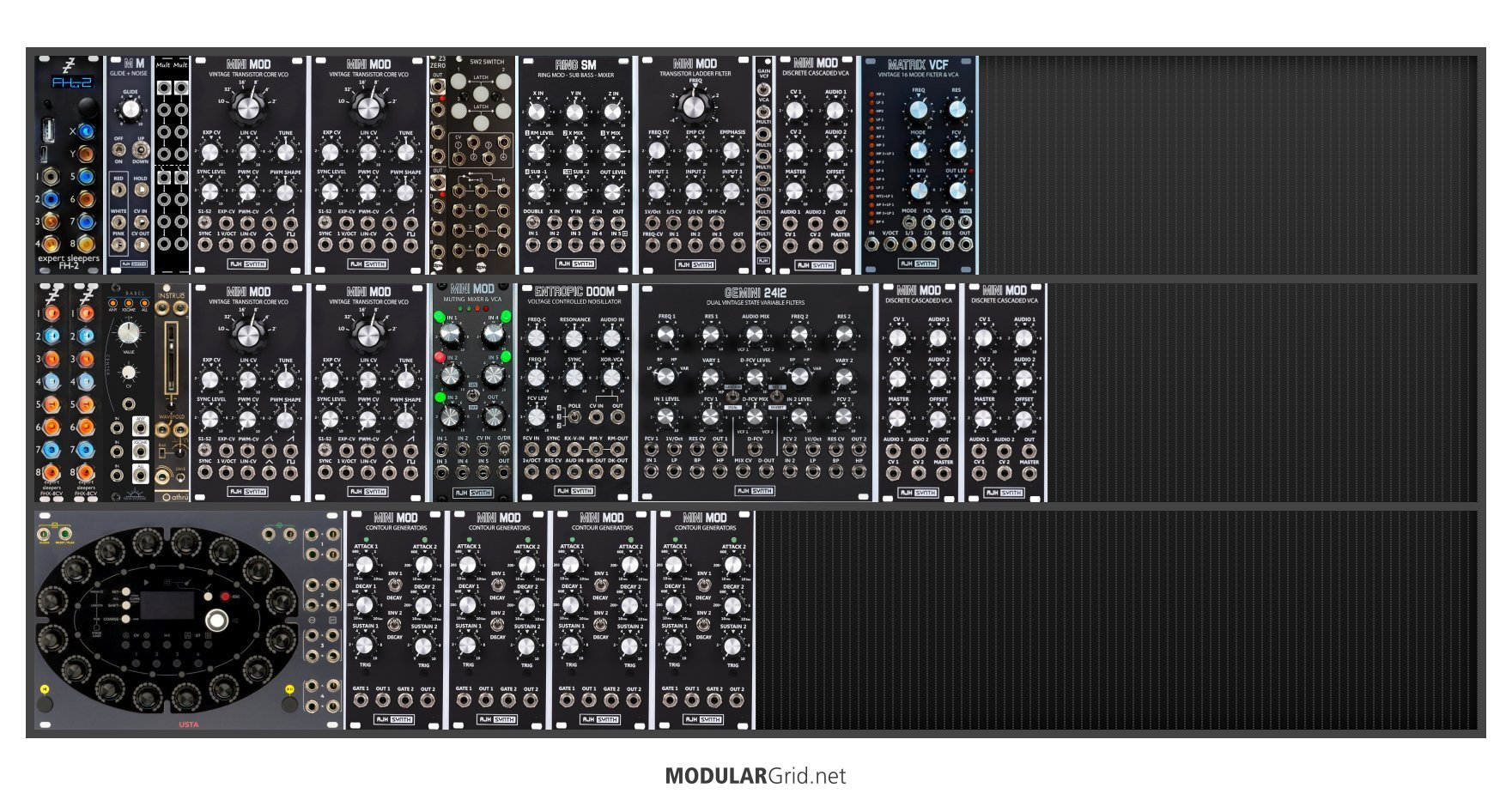Click the D-OUT jack on Gemini 2412
1512x794 pixels.
(766, 471)
